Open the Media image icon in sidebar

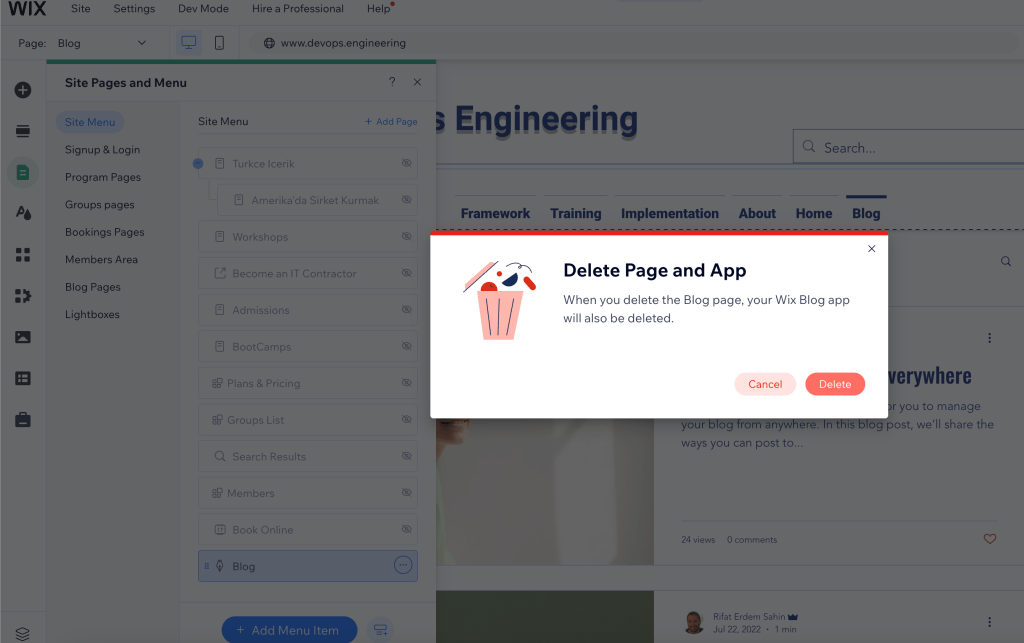coord(23,337)
